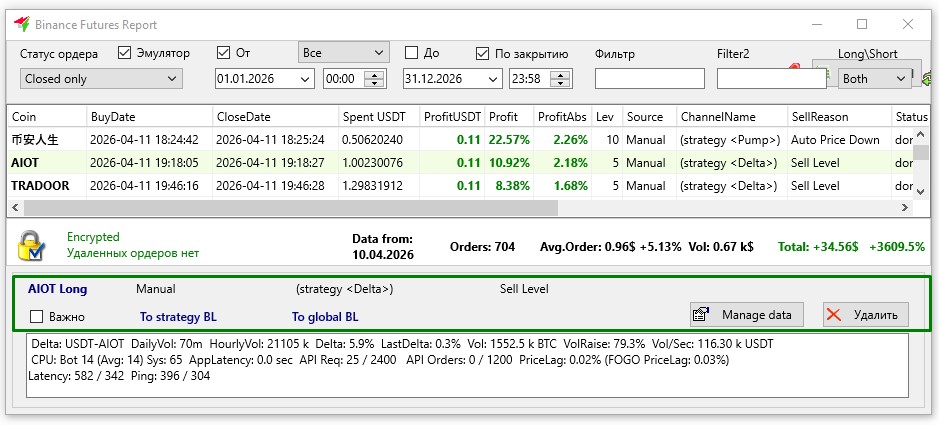Click the red X icon on Удалить
Viewport: 939px width, 425px height.
(x=834, y=315)
